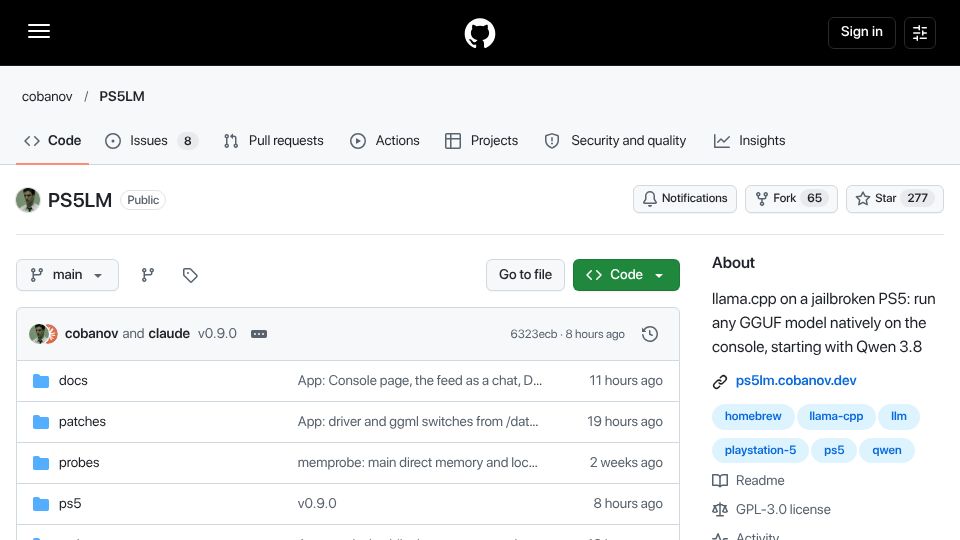The height and width of the screenshot is (540, 960).
Task: Click the Go to file button
Action: [x=525, y=275]
